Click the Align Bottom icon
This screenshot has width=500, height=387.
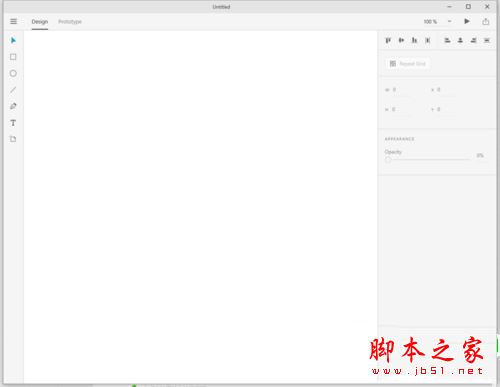414,40
